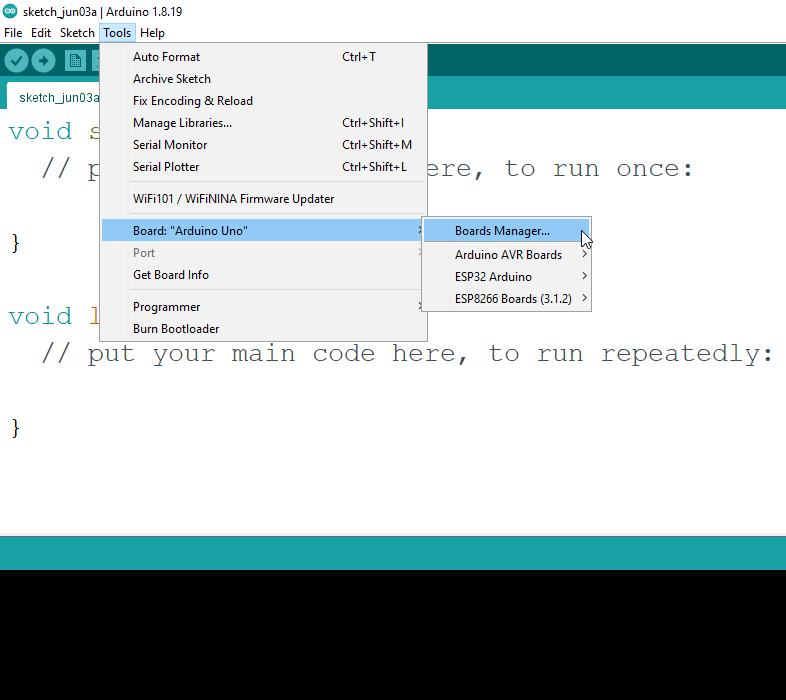Open WiFi101 / WiFiNINA Firmware Updater
The width and height of the screenshot is (786, 700).
click(x=233, y=199)
